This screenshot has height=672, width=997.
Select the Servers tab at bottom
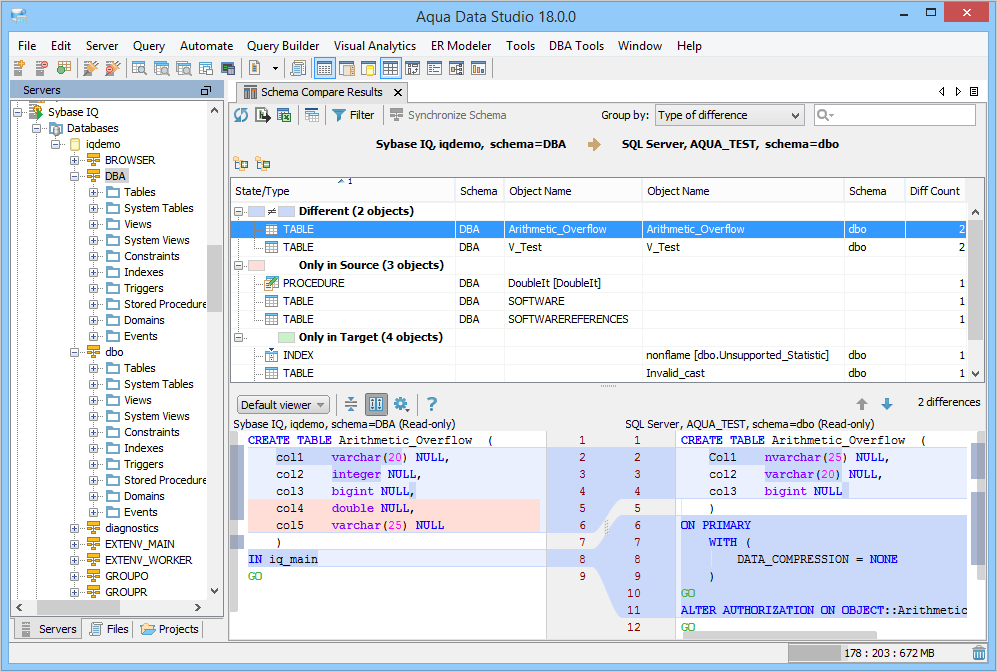click(49, 629)
